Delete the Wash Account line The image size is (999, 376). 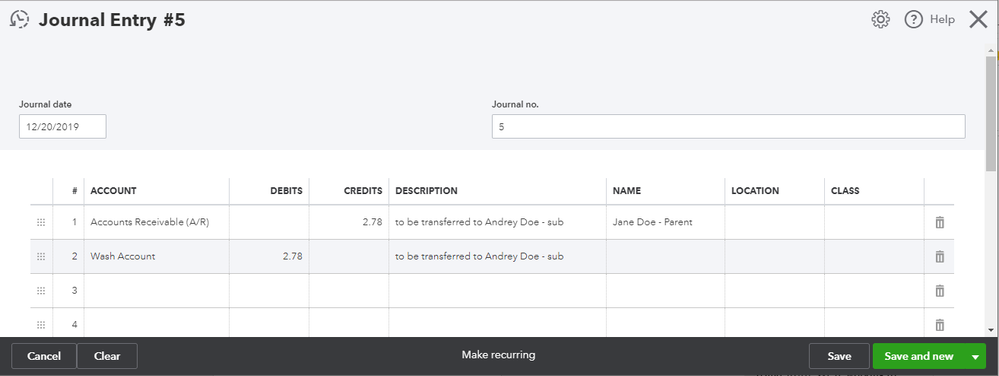click(939, 256)
